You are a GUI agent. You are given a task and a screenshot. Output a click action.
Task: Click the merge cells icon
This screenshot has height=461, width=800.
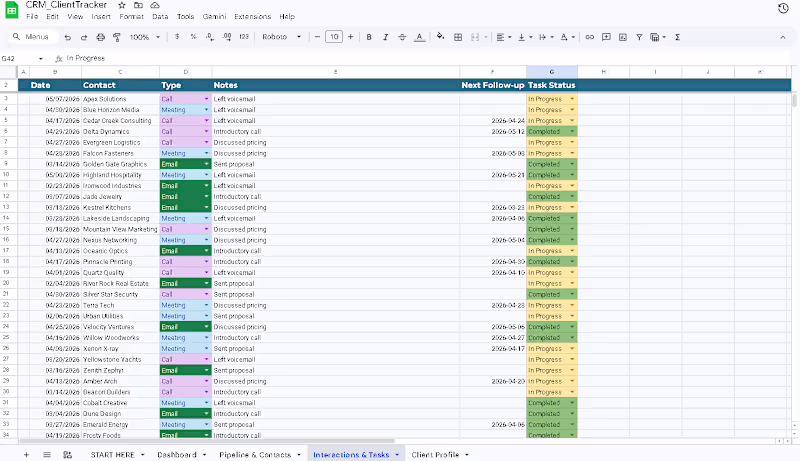475,37
